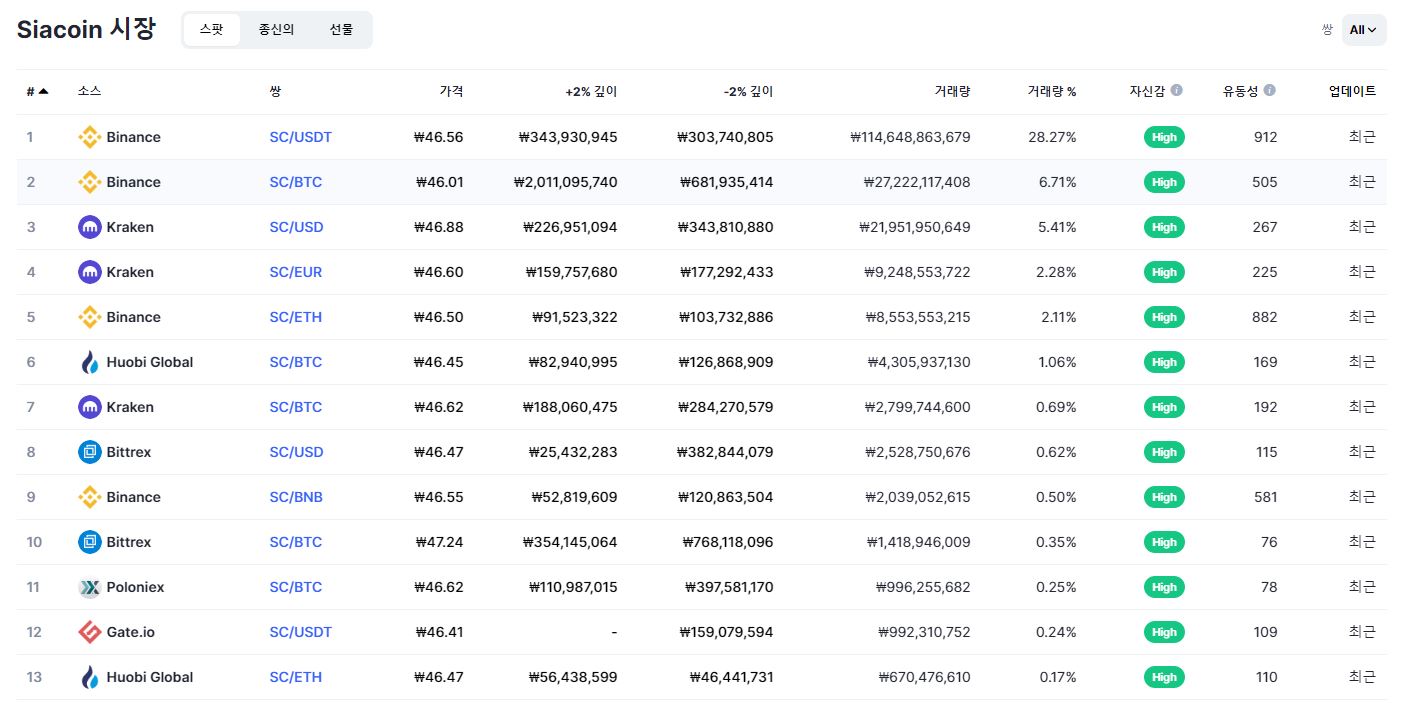Switch to the 선물 tab
Image resolution: width=1410 pixels, height=703 pixels.
click(341, 30)
